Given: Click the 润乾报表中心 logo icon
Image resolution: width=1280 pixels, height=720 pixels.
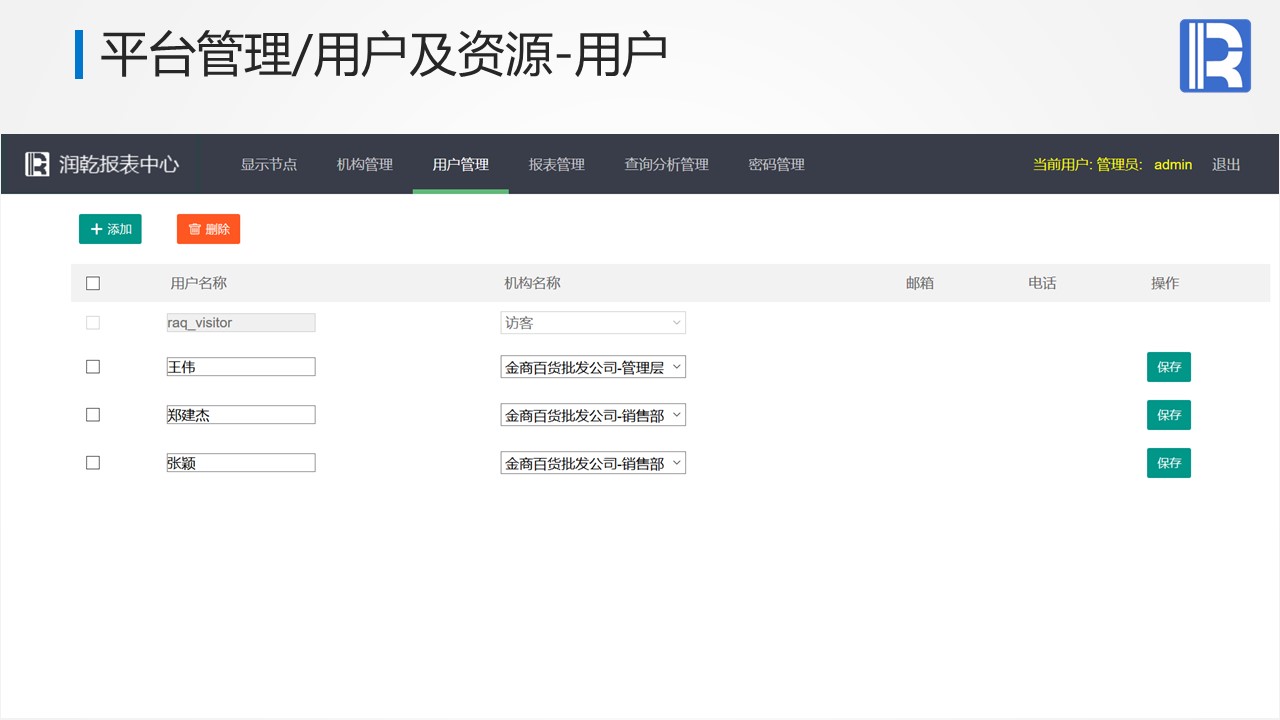Looking at the screenshot, I should pos(37,164).
